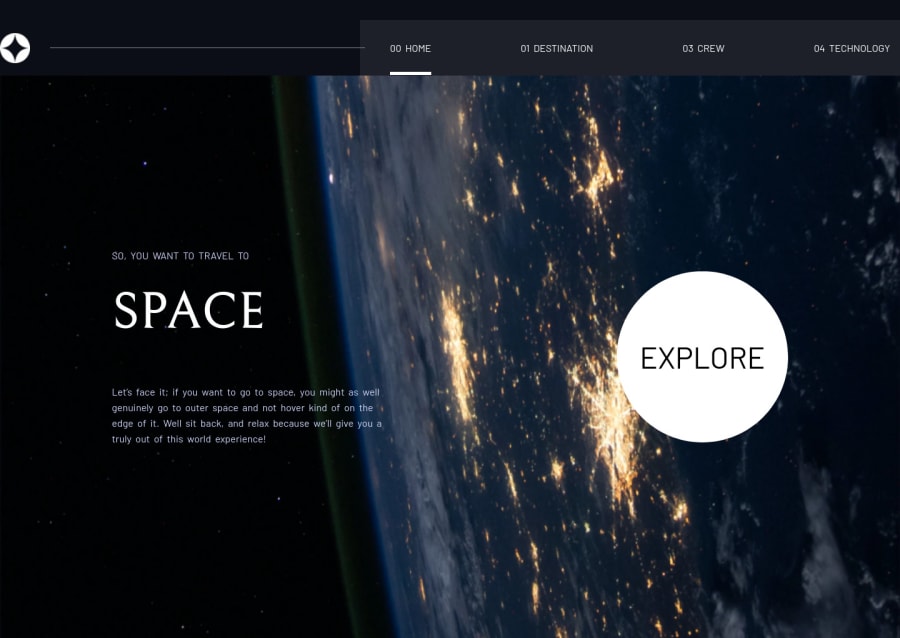Image resolution: width=900 pixels, height=638 pixels.
Task: Click the round Explore button
Action: click(x=703, y=357)
